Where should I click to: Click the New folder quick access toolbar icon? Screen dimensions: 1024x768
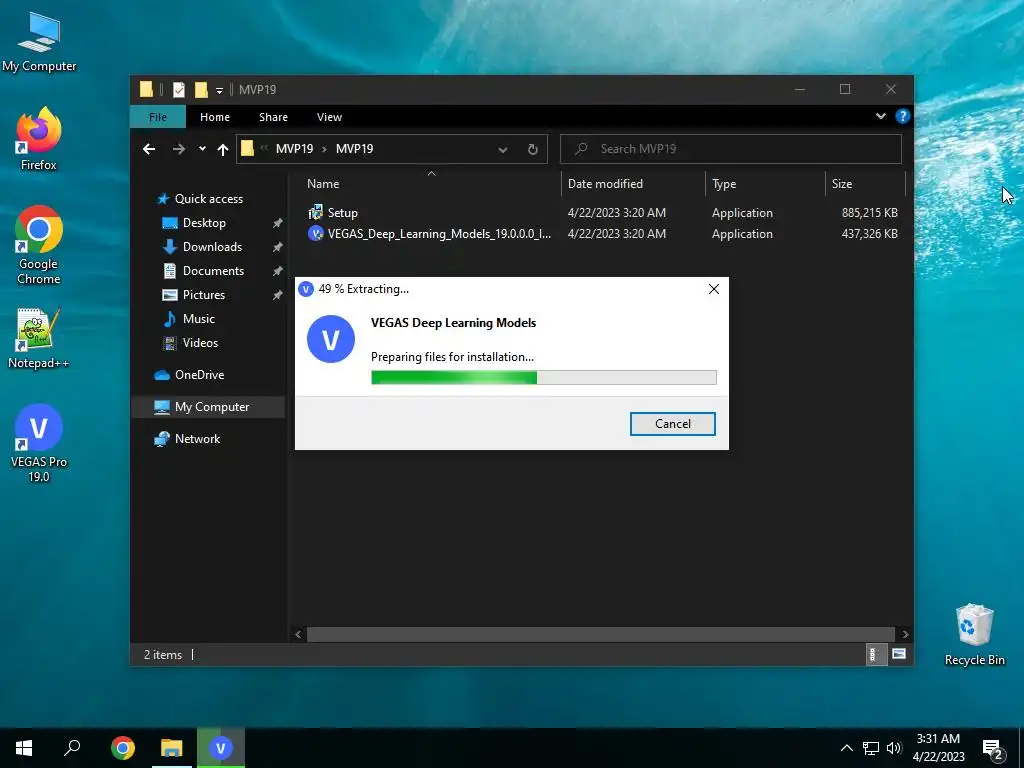click(201, 89)
